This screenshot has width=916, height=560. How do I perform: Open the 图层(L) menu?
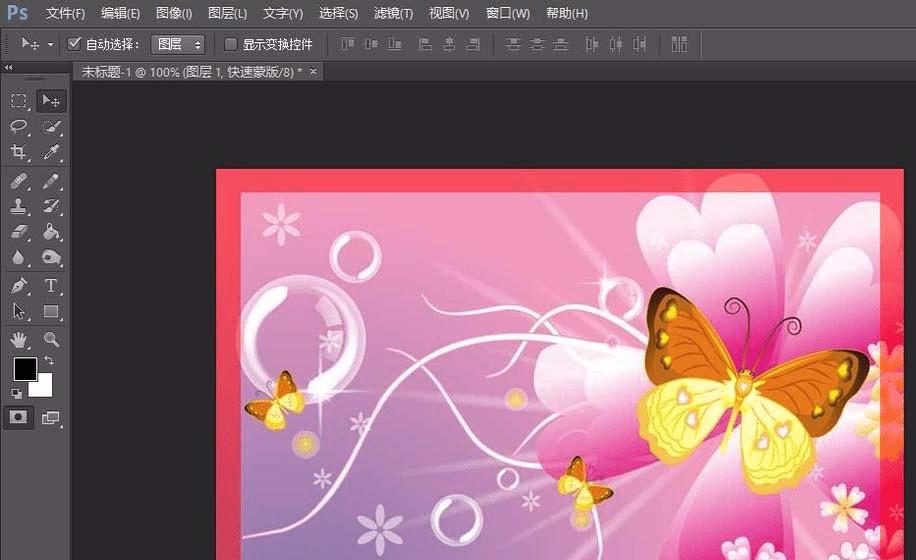(227, 13)
